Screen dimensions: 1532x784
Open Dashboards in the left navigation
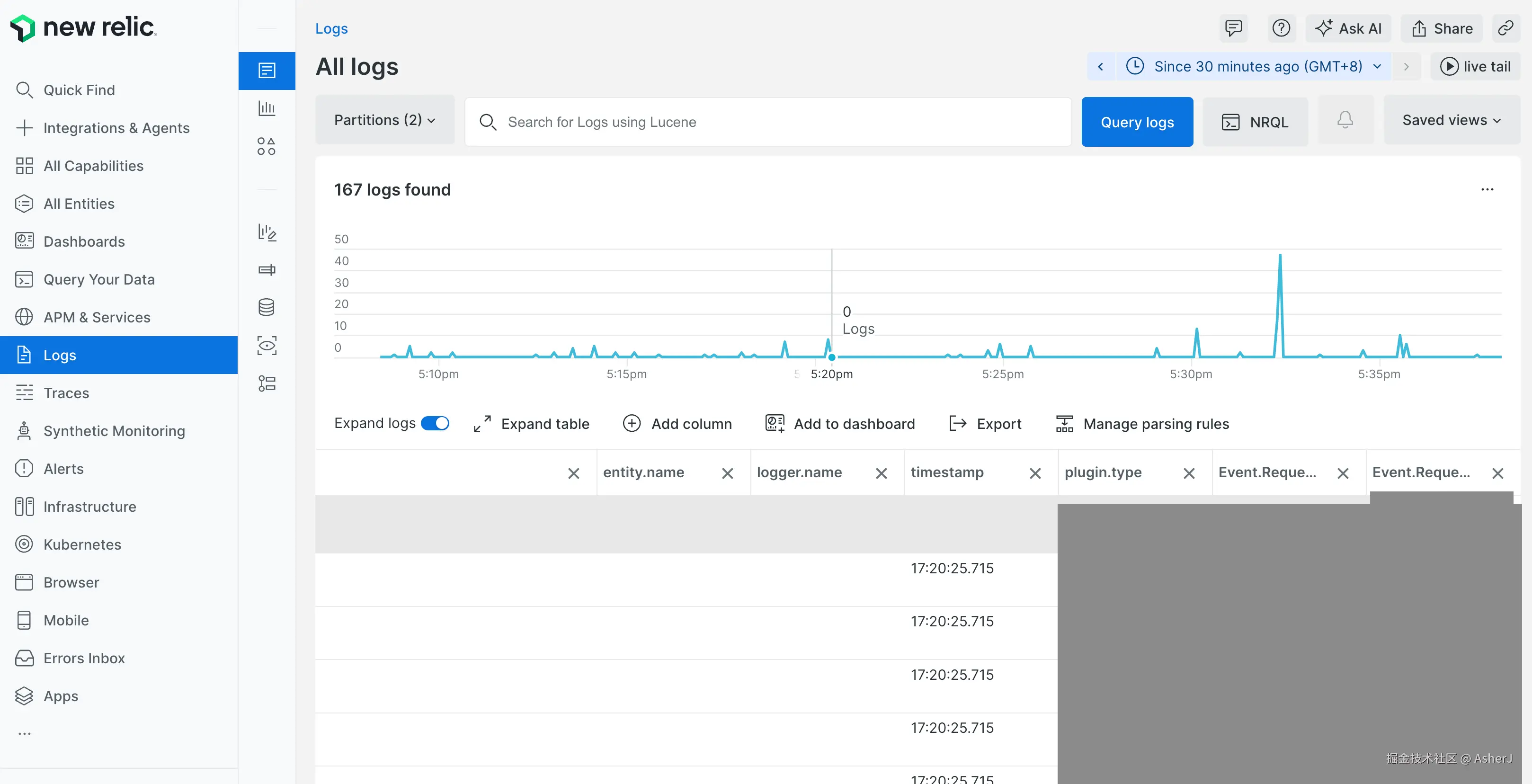84,241
